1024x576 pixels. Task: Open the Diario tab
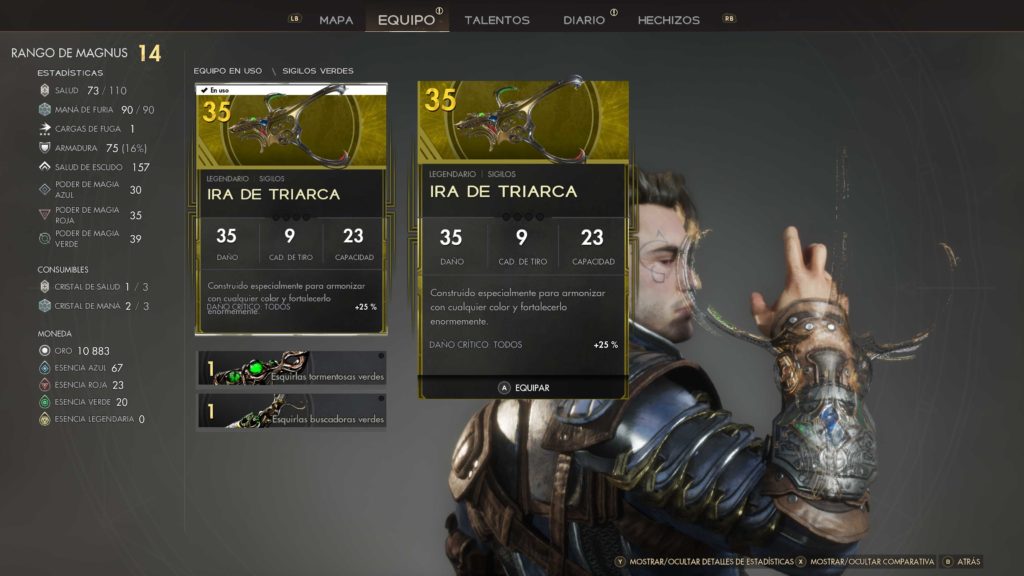[584, 20]
